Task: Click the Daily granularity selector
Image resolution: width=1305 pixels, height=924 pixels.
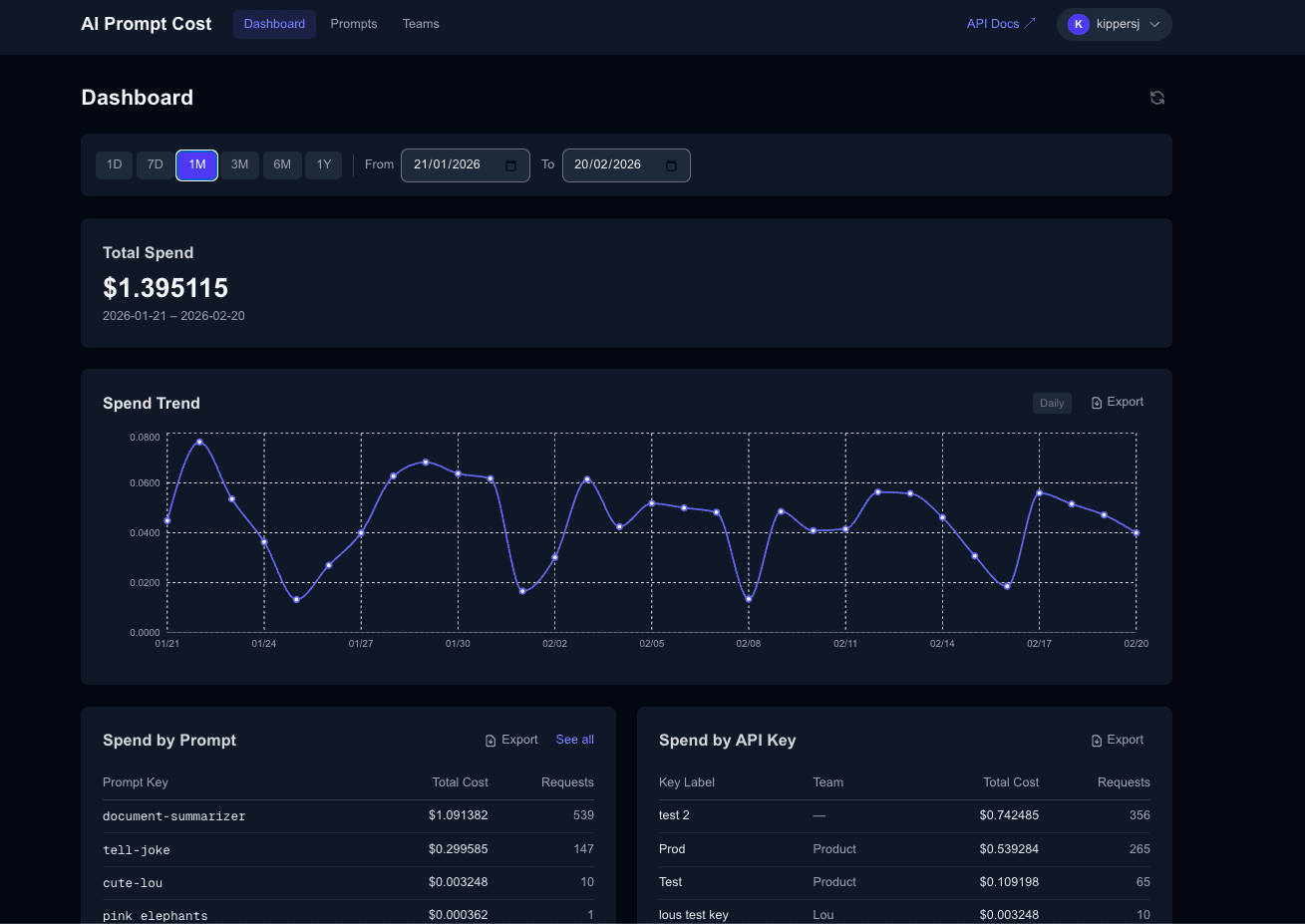Action: [1052, 403]
